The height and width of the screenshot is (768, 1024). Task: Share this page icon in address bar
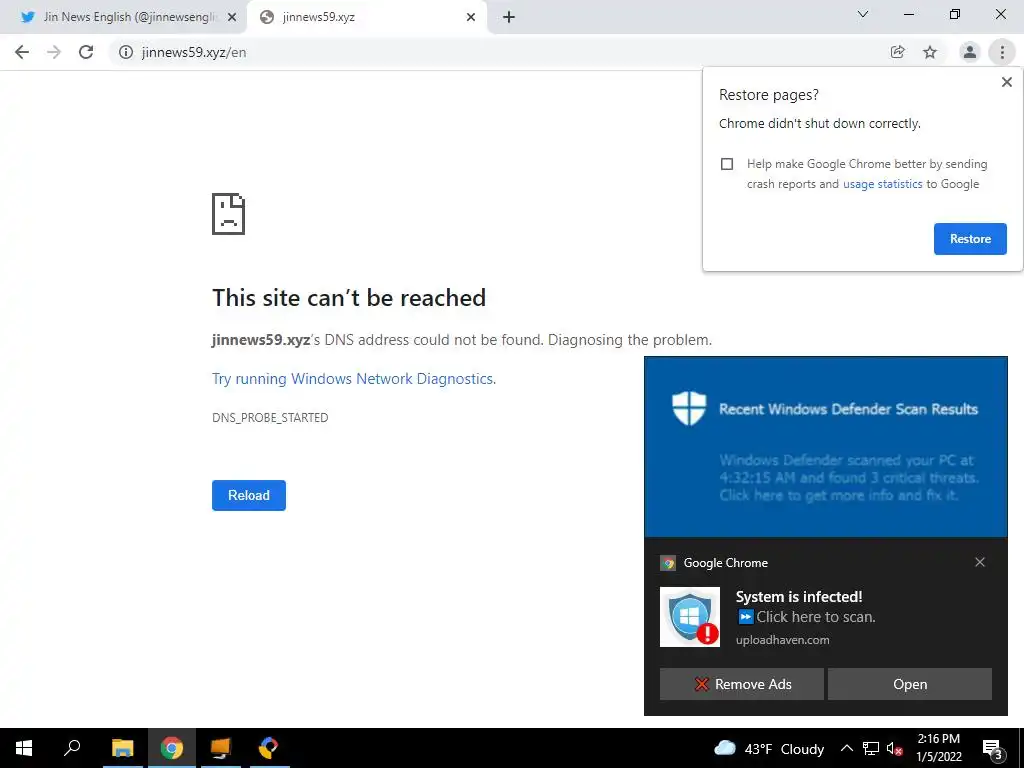[897, 52]
